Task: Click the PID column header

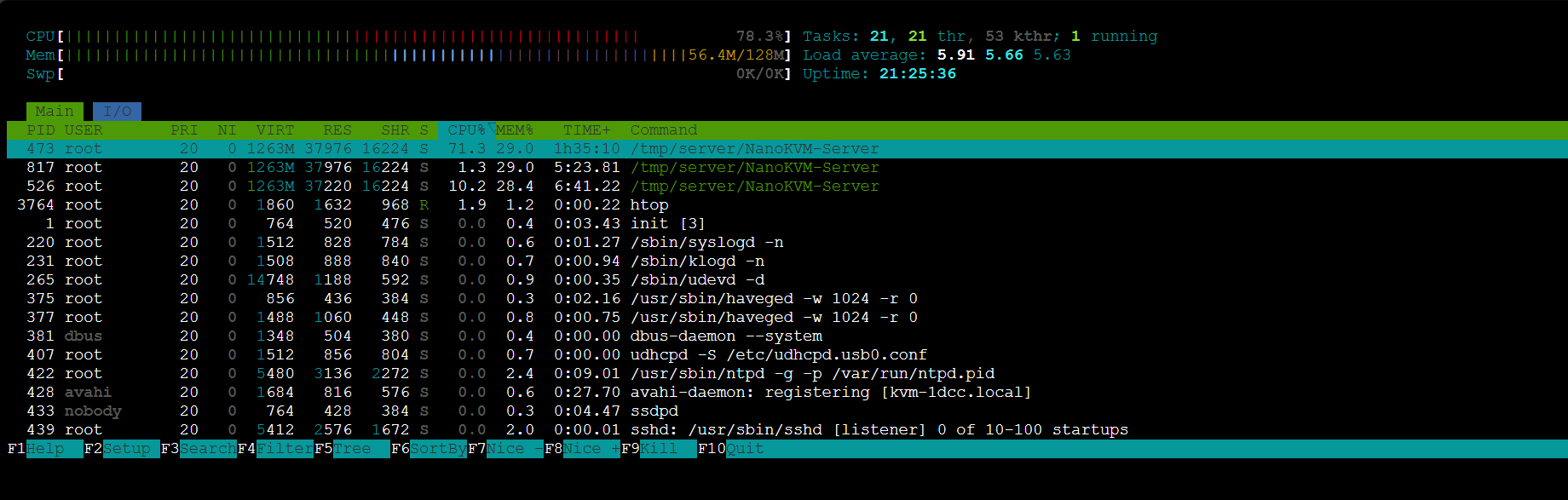Action: click(40, 130)
